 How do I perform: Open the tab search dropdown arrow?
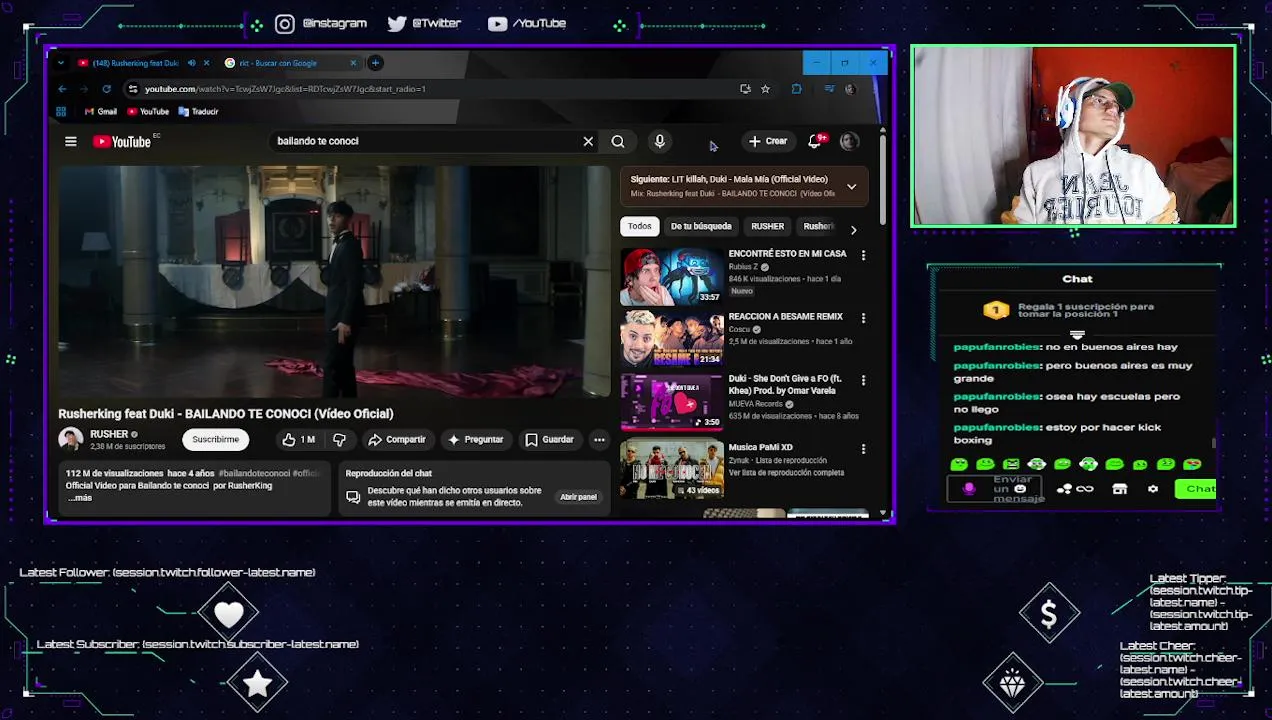pos(61,63)
